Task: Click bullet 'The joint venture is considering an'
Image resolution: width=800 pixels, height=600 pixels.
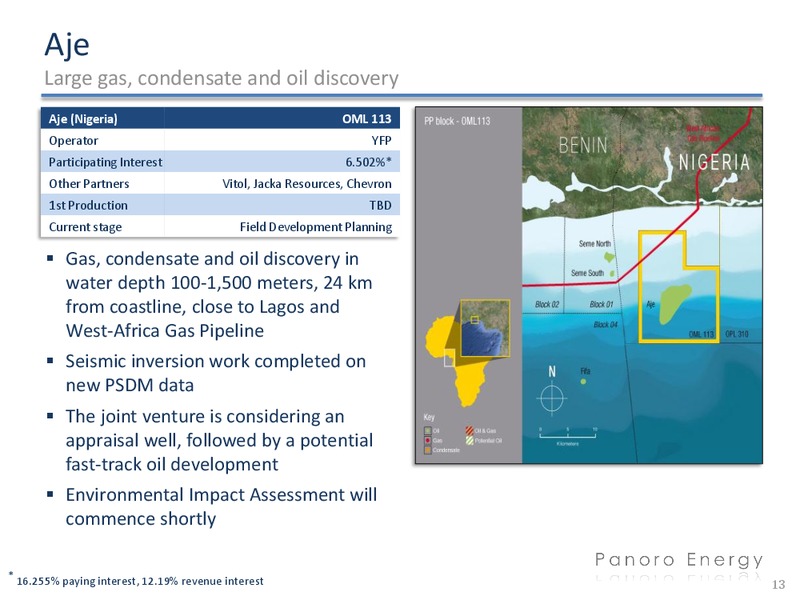Action: click(219, 440)
